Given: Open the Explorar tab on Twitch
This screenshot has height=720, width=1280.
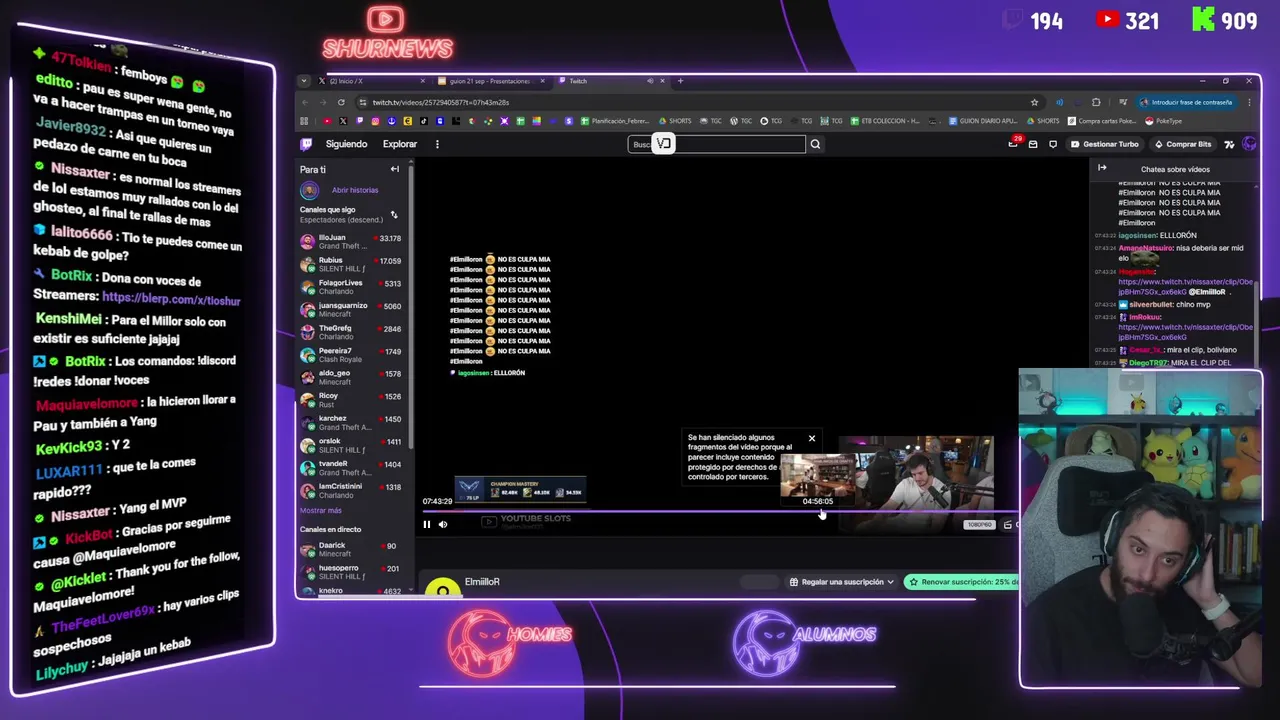Looking at the screenshot, I should (x=400, y=144).
